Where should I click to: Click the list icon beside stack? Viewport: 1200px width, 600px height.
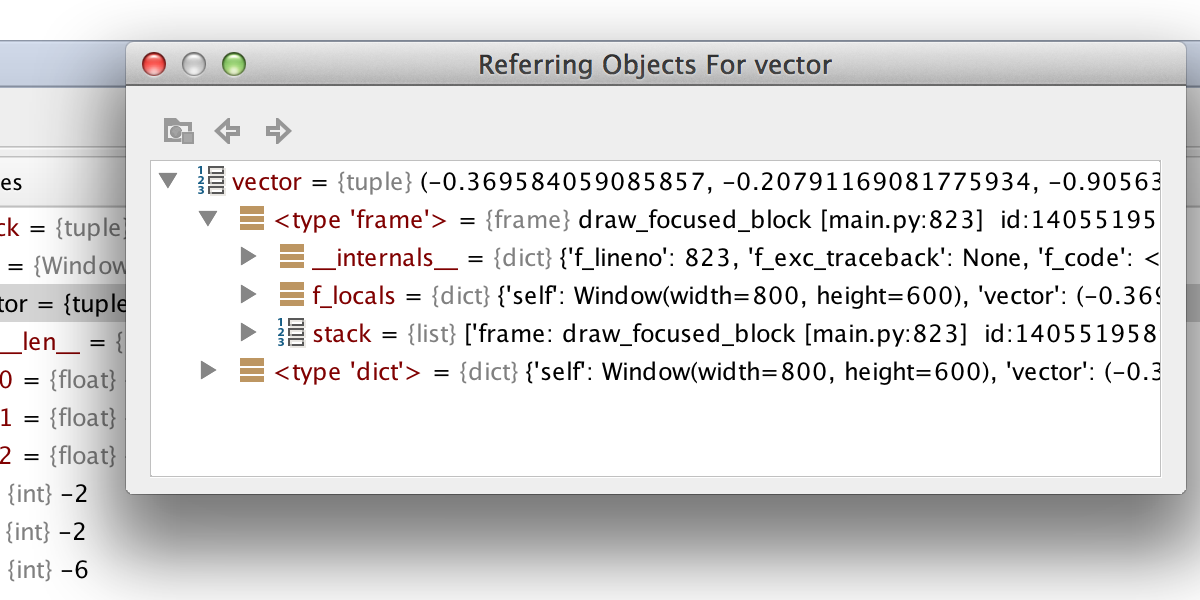coord(290,333)
